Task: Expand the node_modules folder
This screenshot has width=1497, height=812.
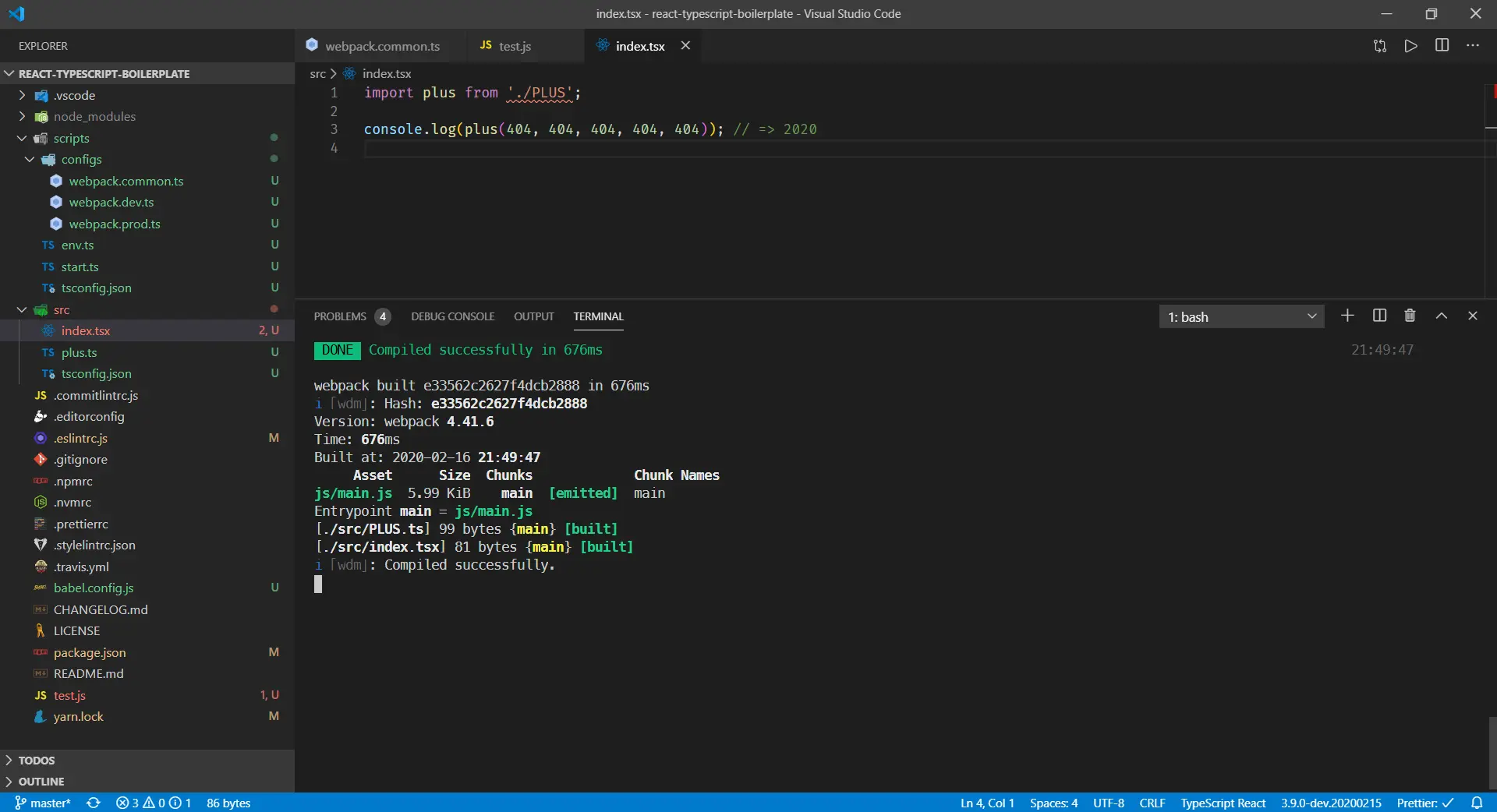Action: 147,116
